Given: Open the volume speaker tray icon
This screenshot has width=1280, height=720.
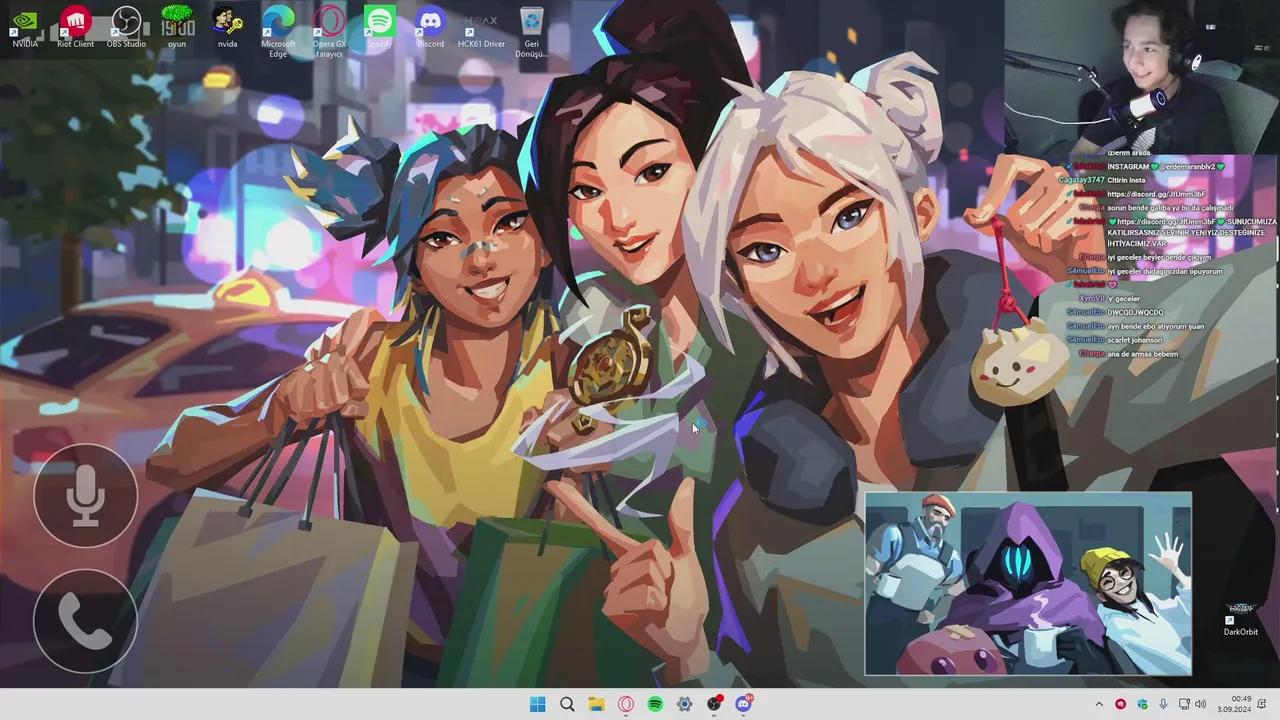Looking at the screenshot, I should click(1201, 704).
